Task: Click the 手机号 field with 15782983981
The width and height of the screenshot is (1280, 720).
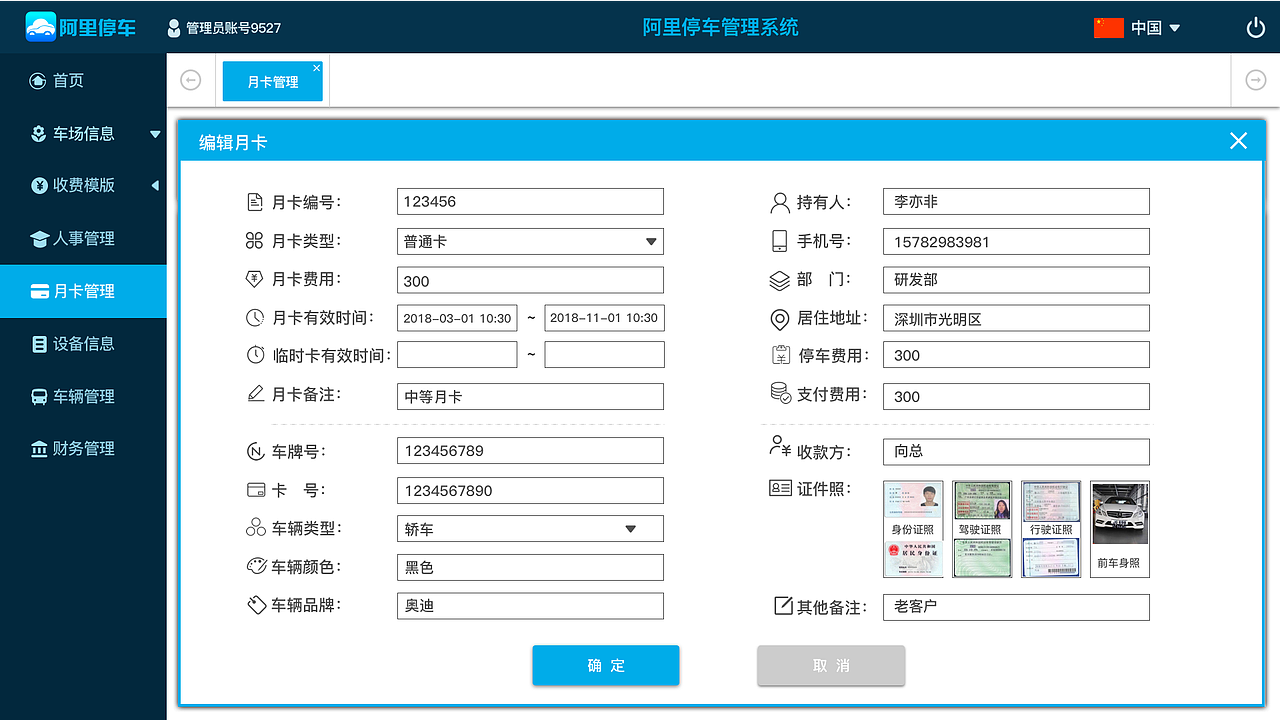Action: click(x=1016, y=241)
